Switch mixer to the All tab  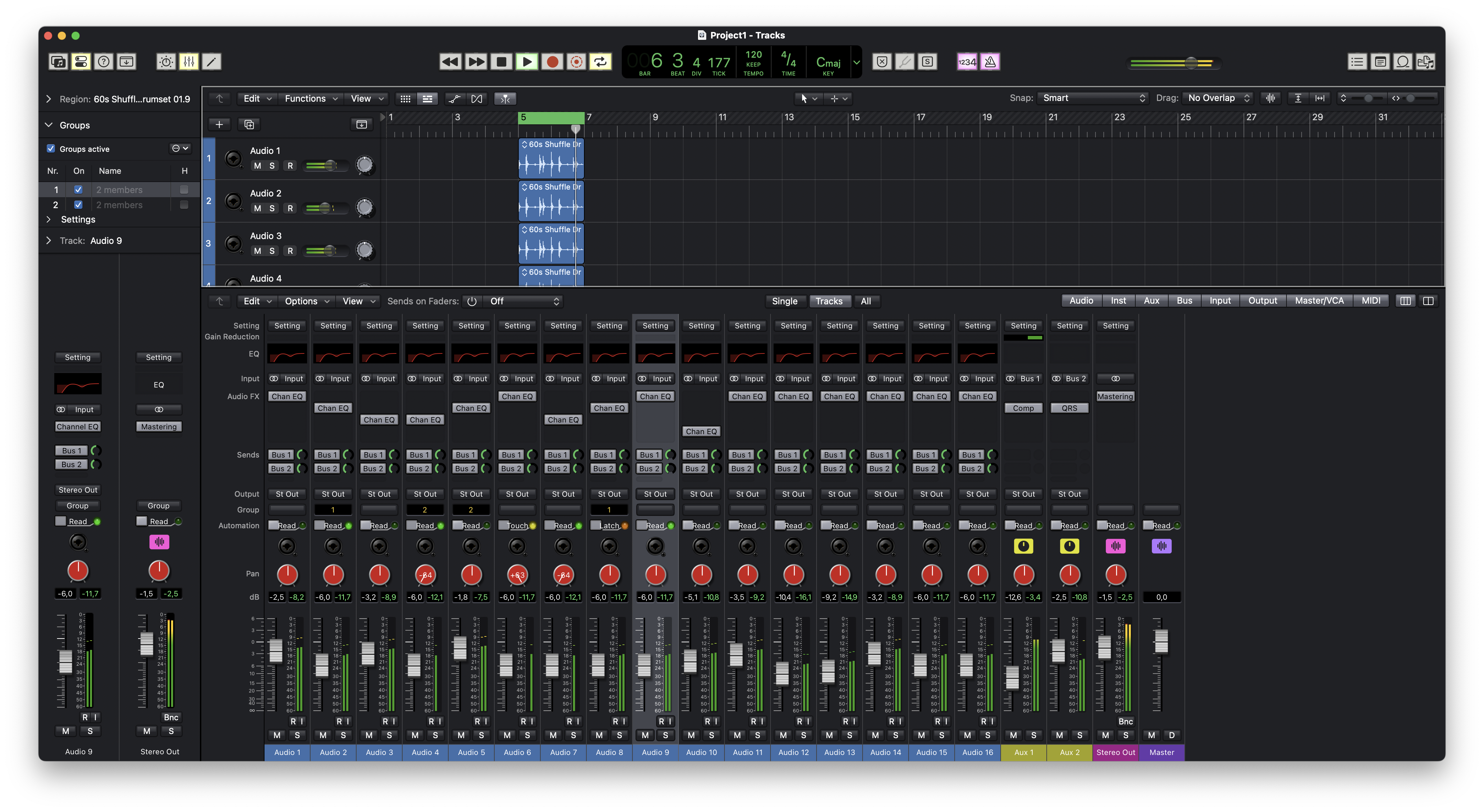865,301
